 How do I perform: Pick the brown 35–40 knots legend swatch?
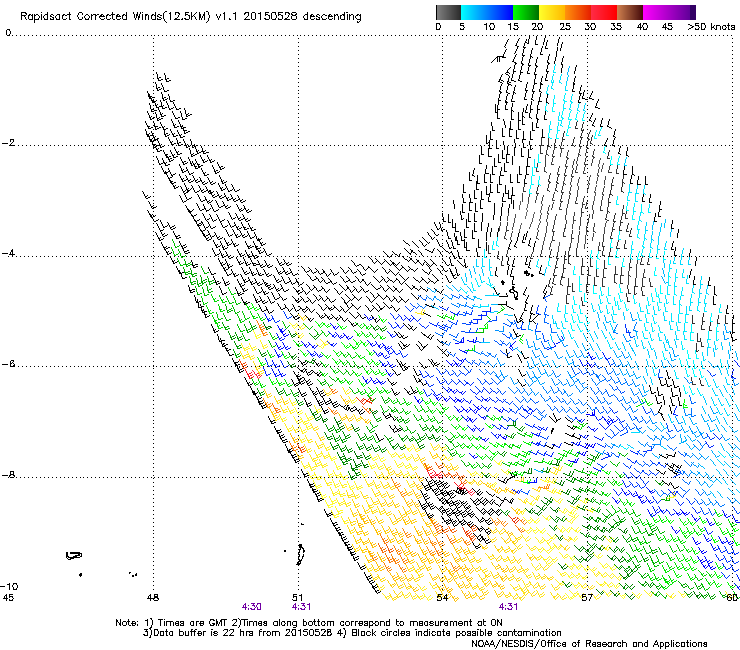click(630, 12)
